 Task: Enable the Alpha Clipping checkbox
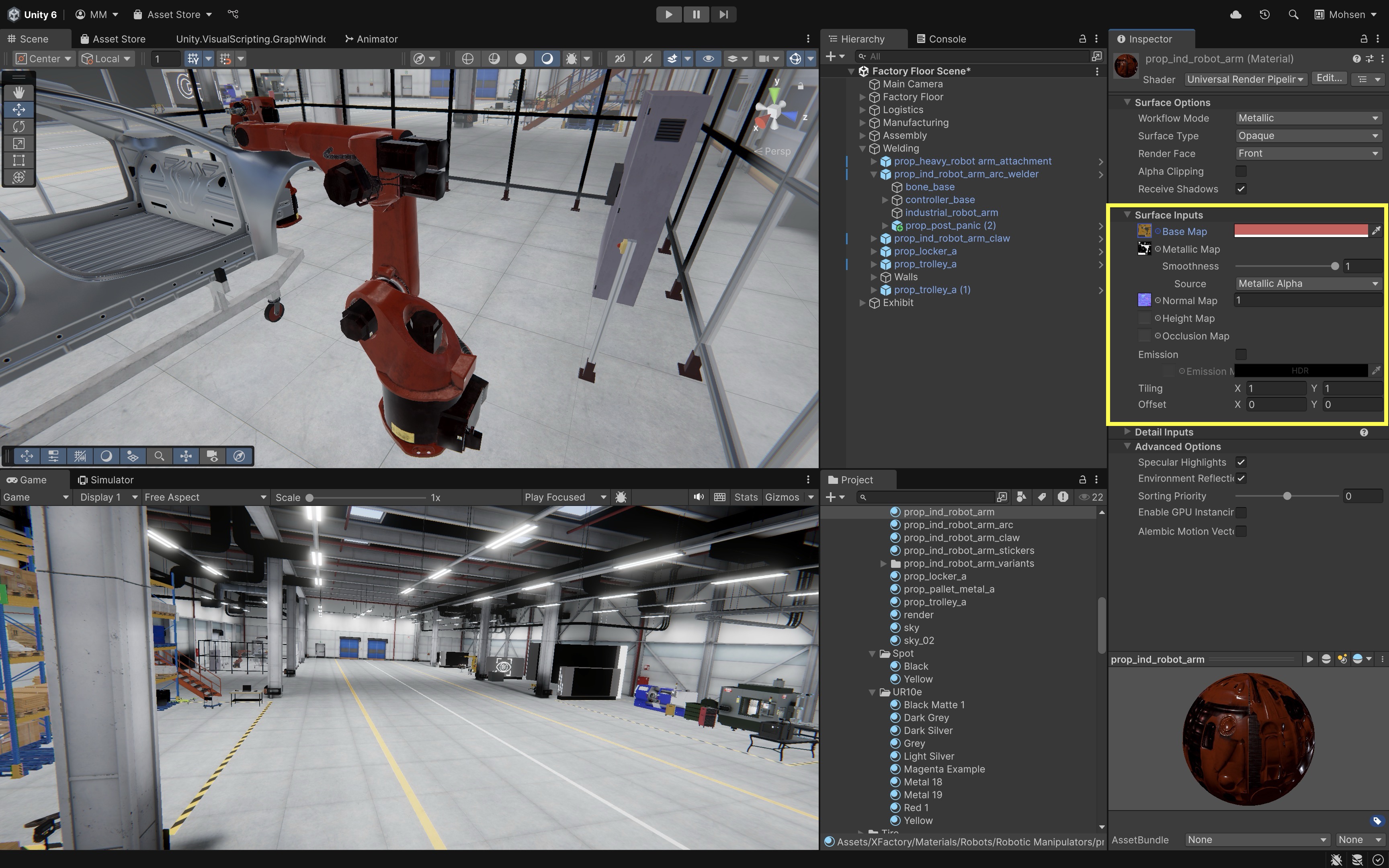click(1241, 171)
